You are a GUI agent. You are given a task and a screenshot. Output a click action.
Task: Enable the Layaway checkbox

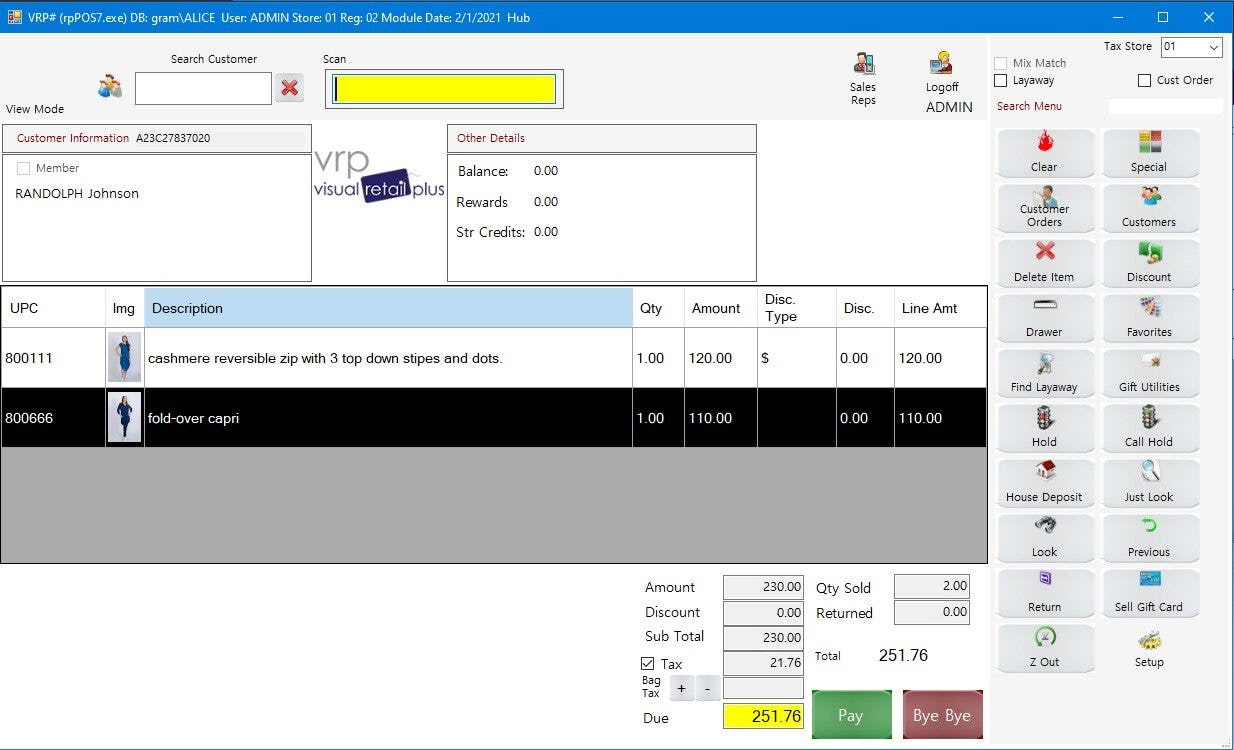coord(1001,80)
